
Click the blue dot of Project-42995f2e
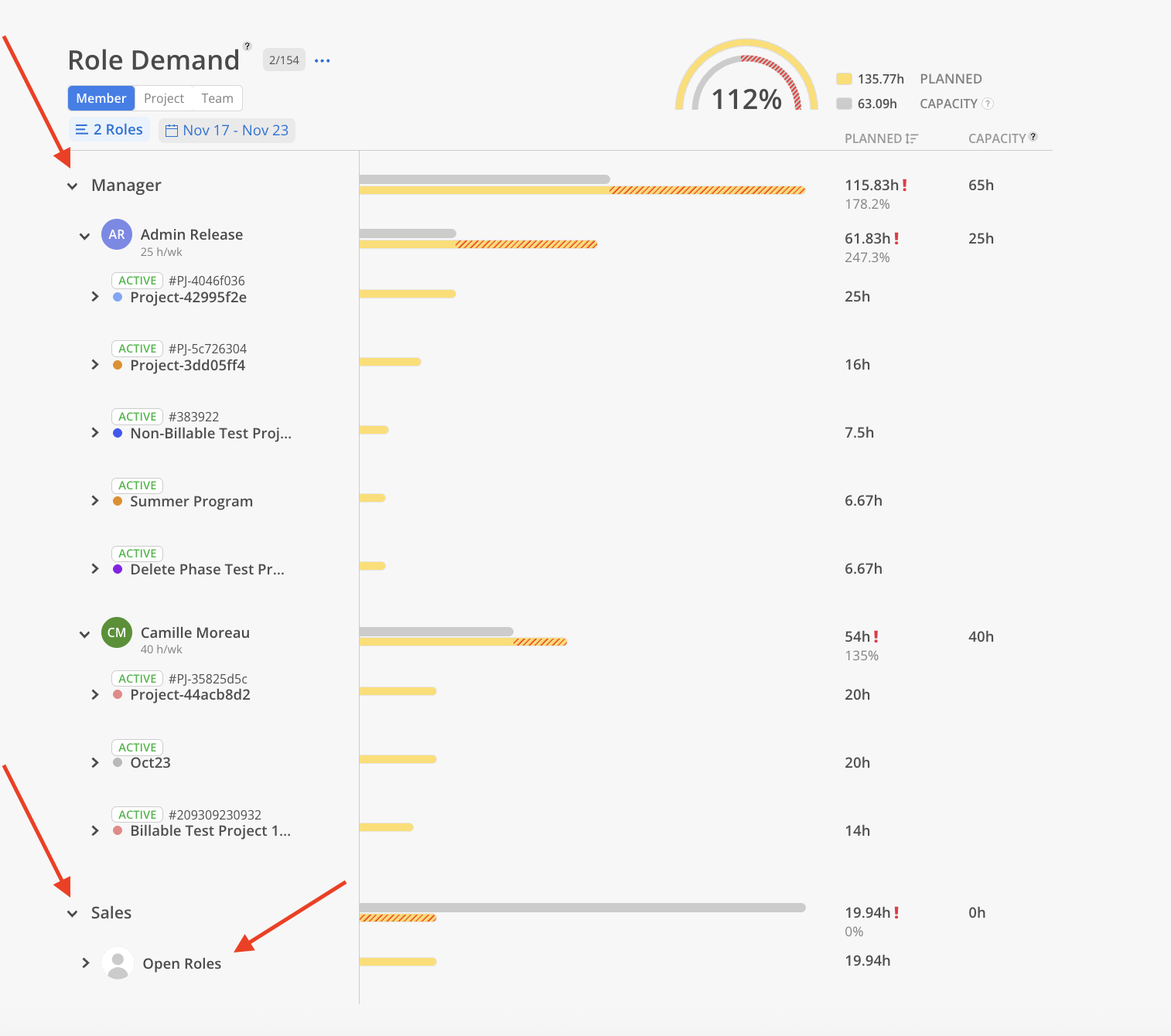[x=118, y=297]
